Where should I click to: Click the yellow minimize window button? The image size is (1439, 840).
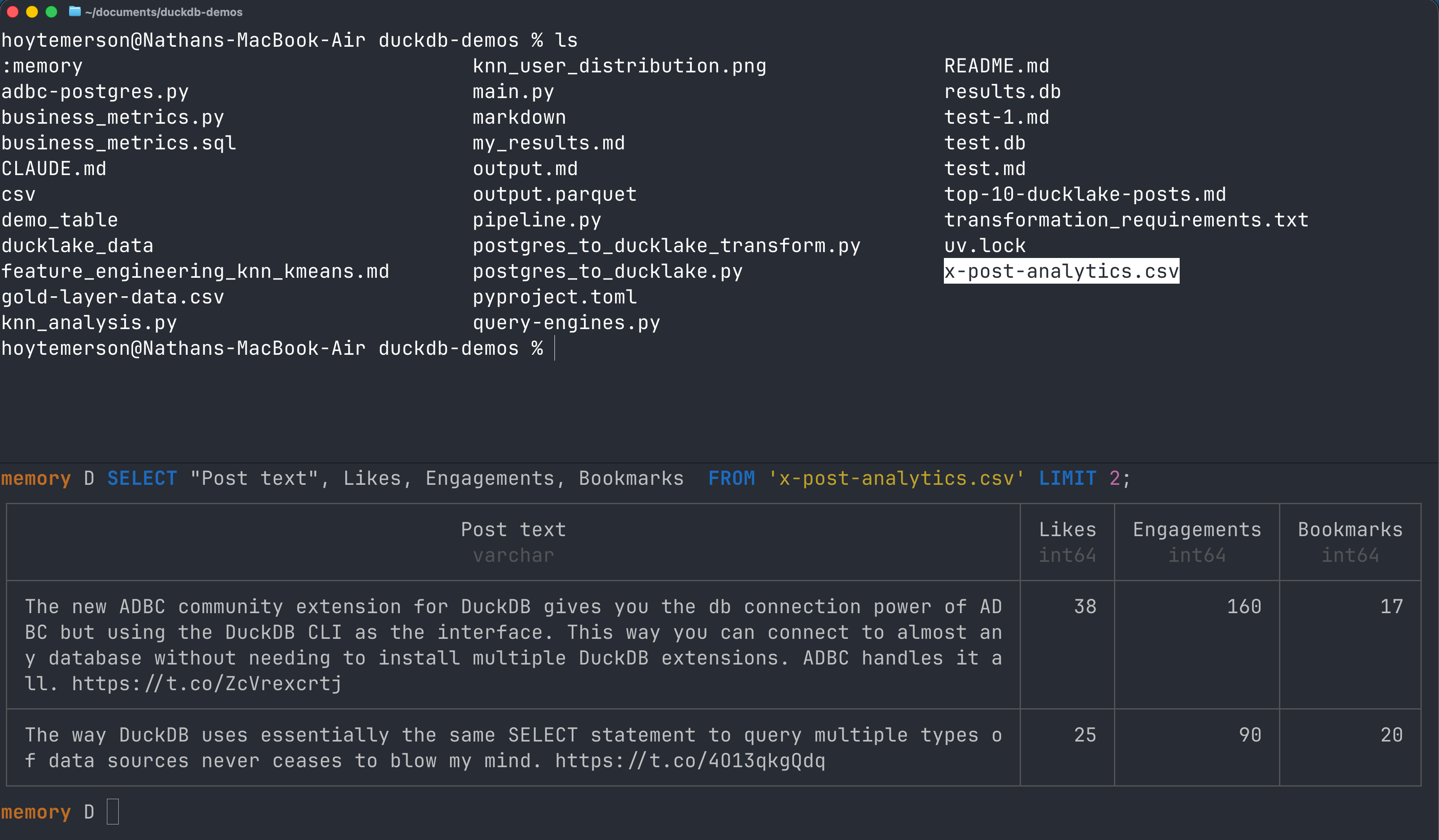click(x=32, y=11)
